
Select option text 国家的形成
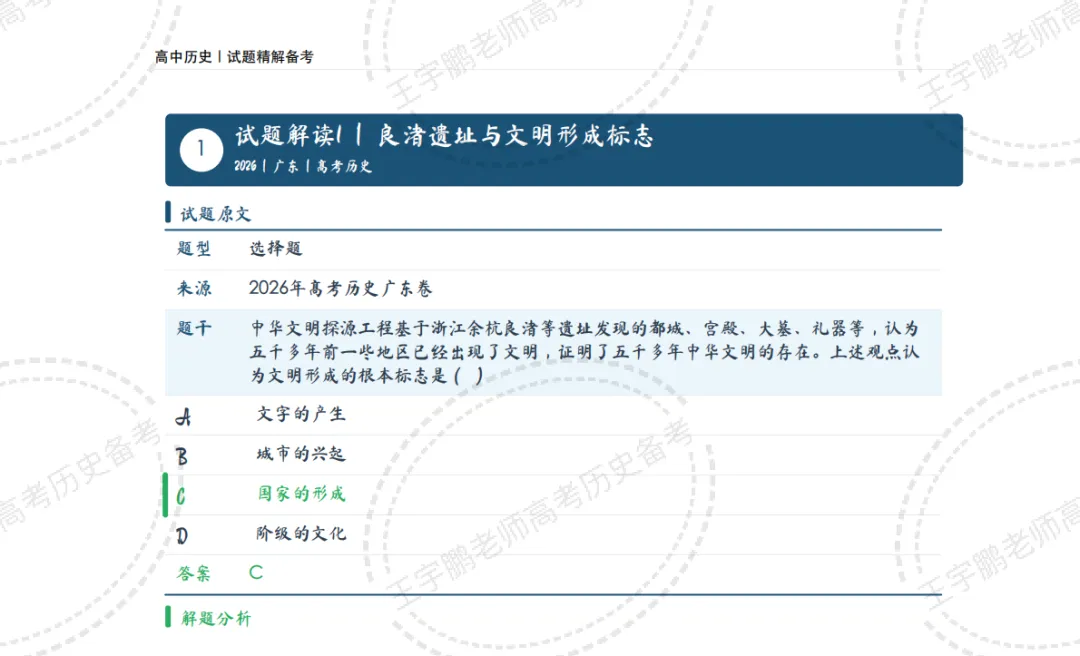(x=302, y=493)
